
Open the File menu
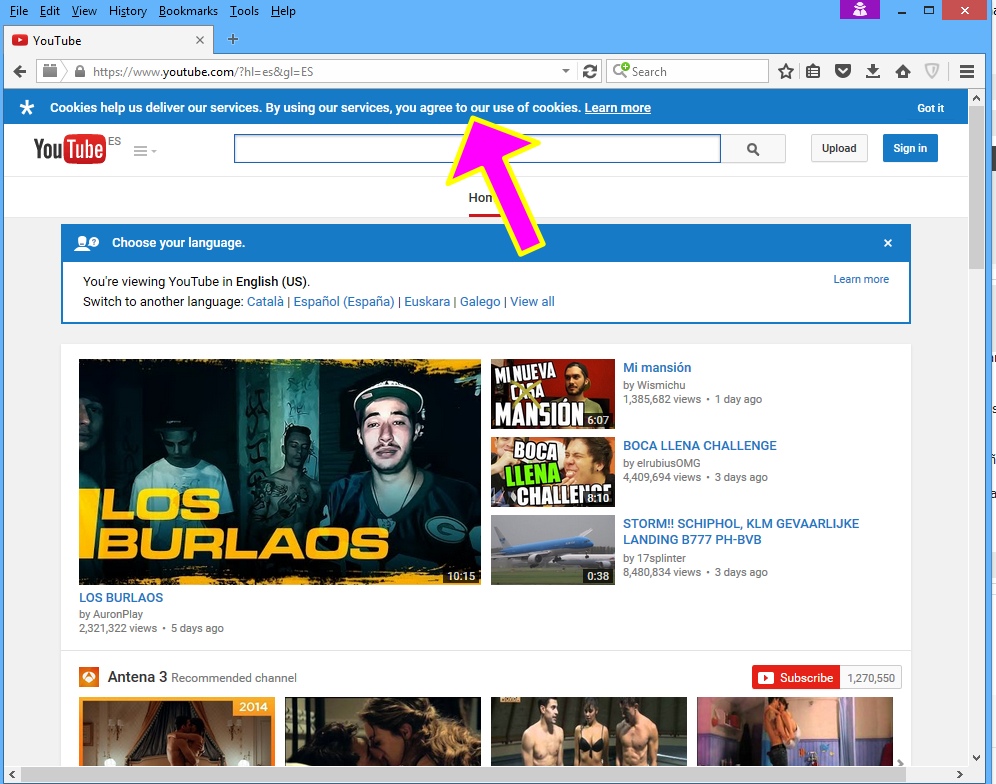tap(18, 11)
